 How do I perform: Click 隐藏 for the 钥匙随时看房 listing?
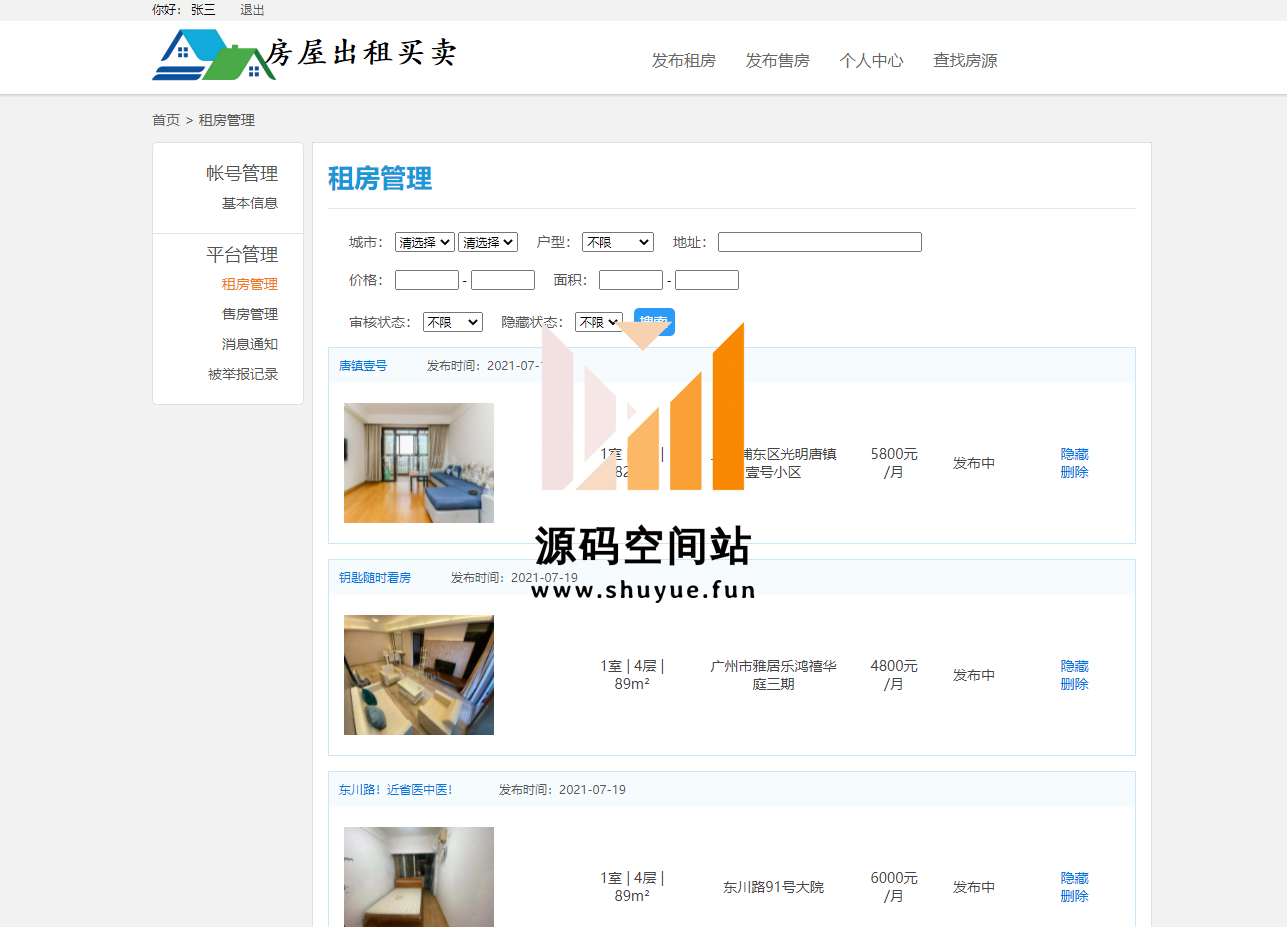(1075, 666)
